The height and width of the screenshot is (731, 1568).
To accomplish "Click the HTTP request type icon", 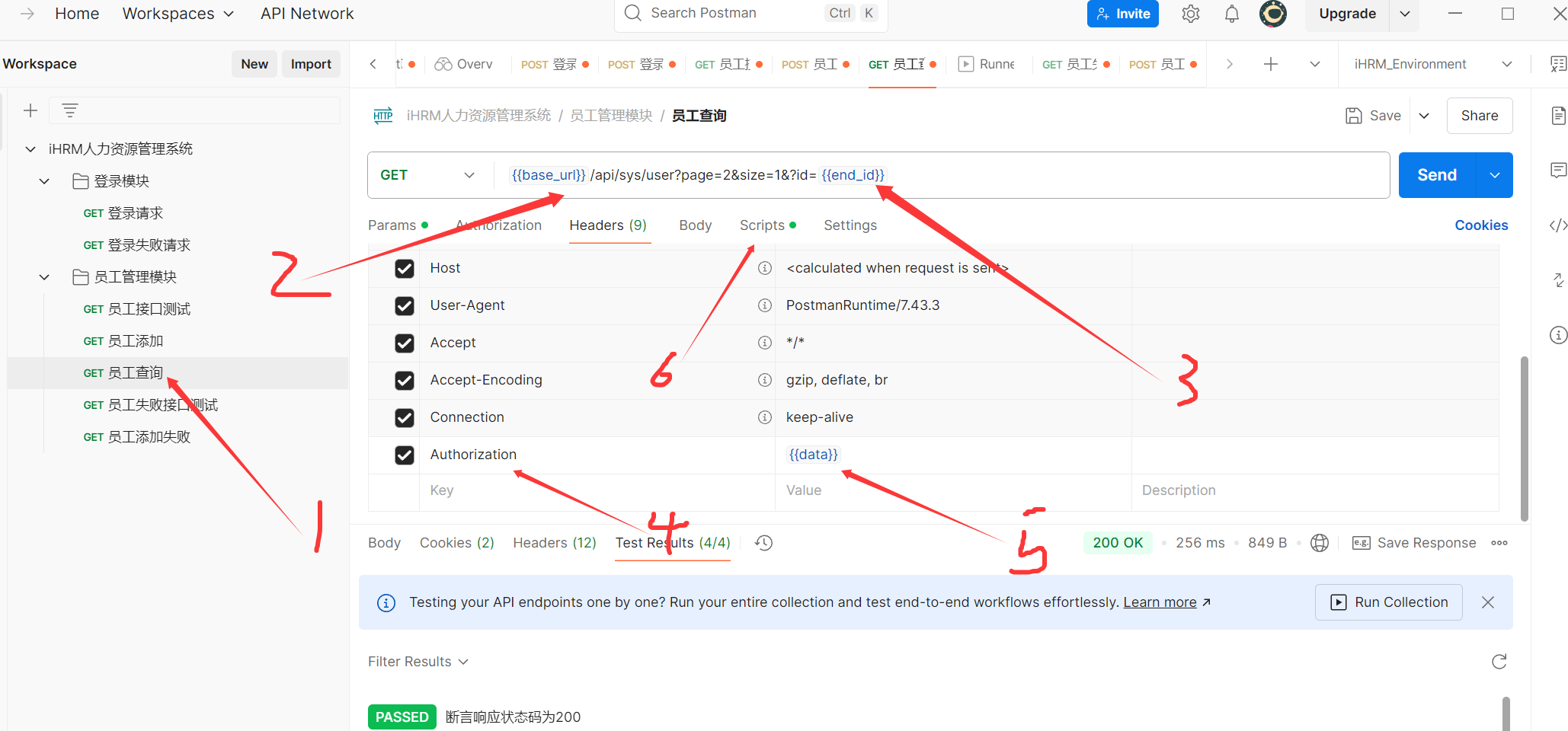I will click(383, 116).
